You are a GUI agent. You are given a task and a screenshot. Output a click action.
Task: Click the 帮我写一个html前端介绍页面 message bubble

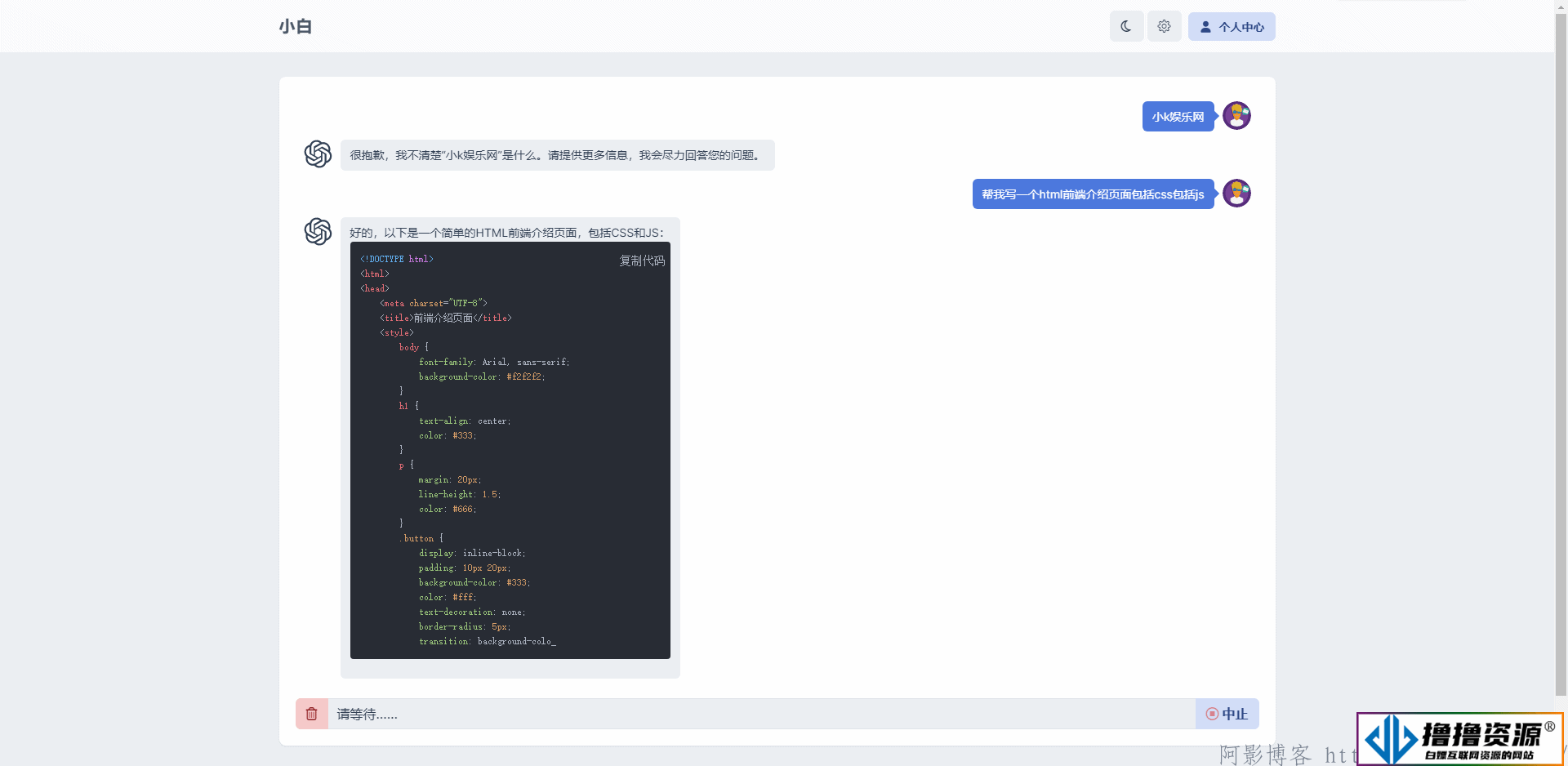(x=1093, y=194)
